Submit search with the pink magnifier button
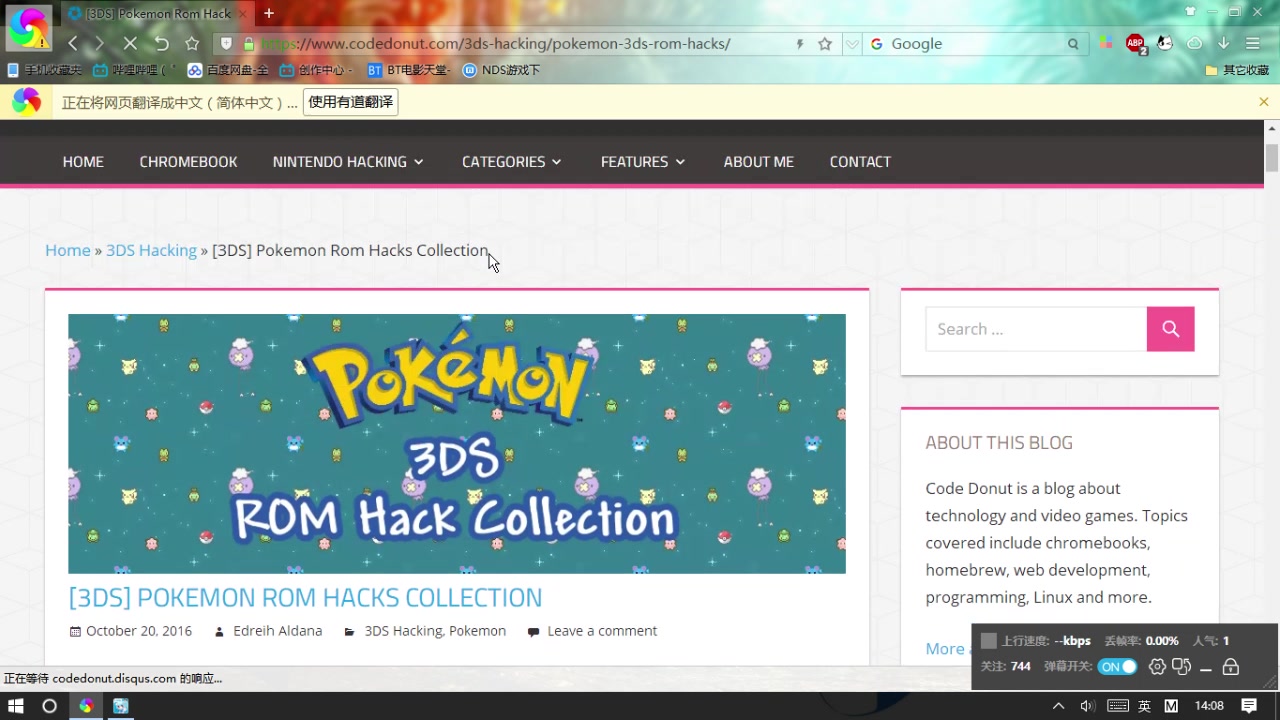 click(x=1170, y=329)
